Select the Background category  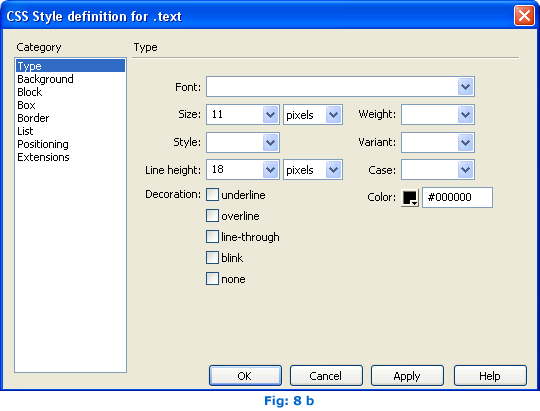tap(45, 79)
